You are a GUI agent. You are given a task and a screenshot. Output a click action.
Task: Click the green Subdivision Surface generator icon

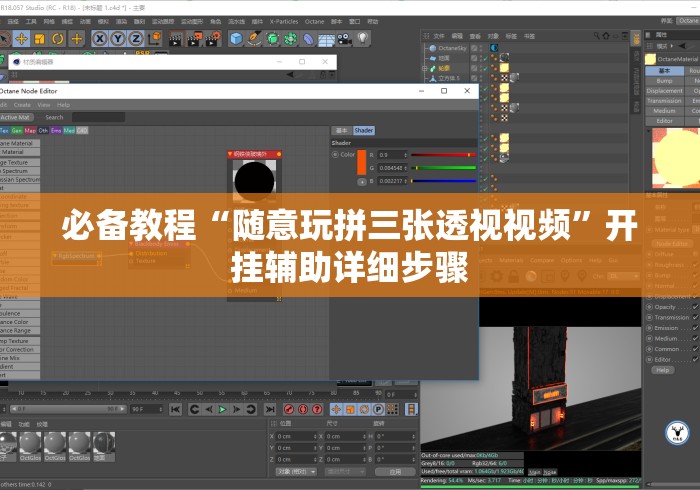pos(272,39)
